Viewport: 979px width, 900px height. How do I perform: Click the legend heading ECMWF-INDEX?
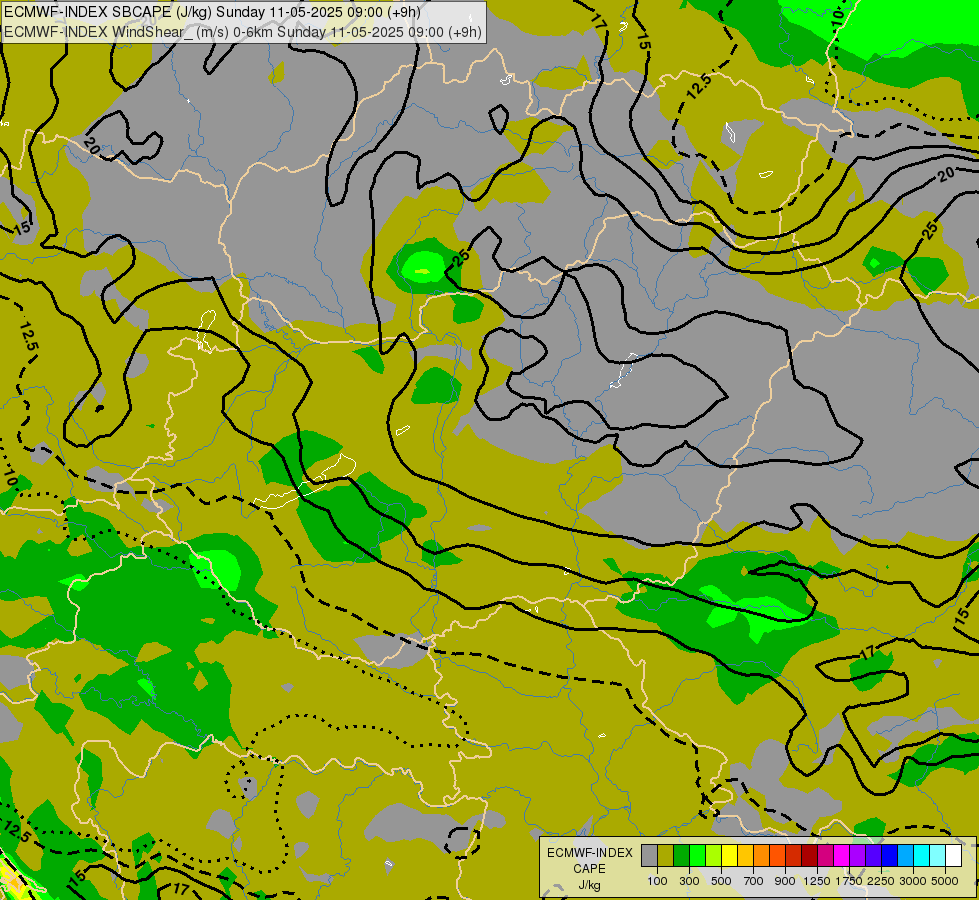point(590,853)
